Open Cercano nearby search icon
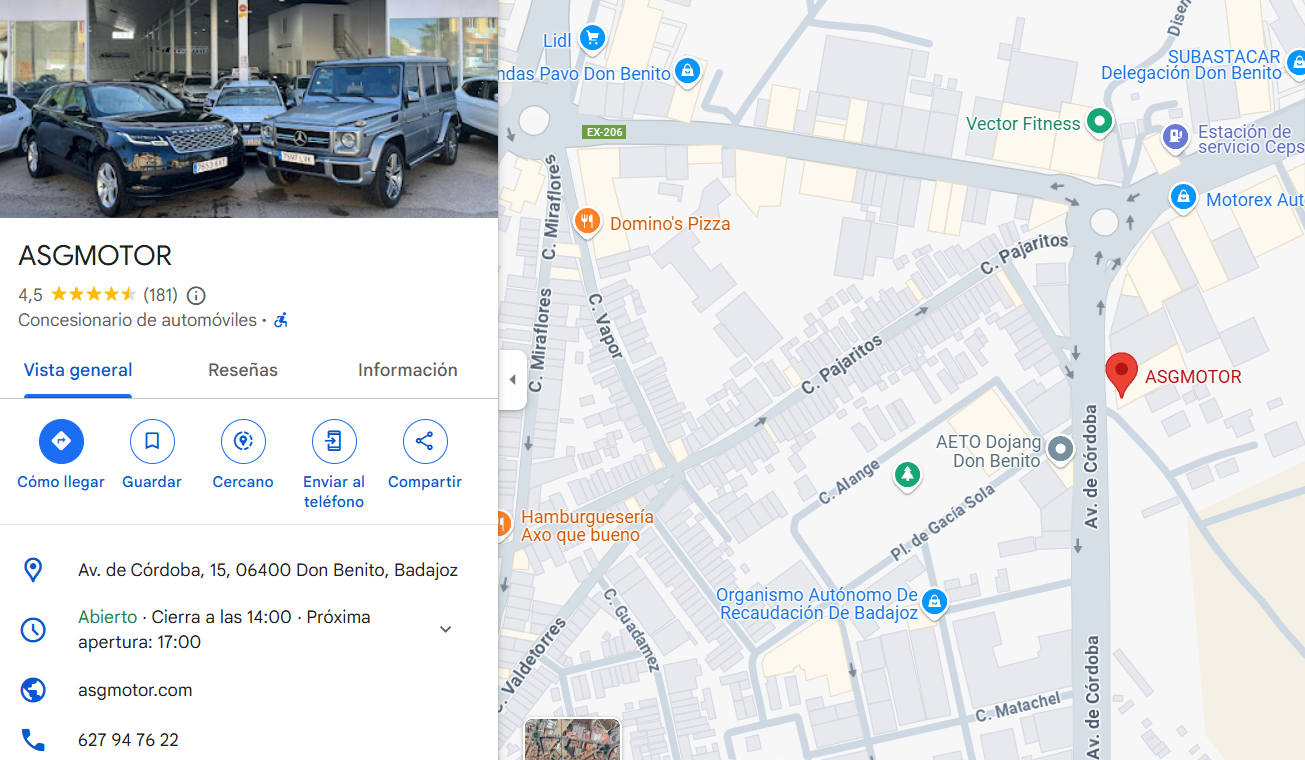The width and height of the screenshot is (1305, 760). pos(243,441)
